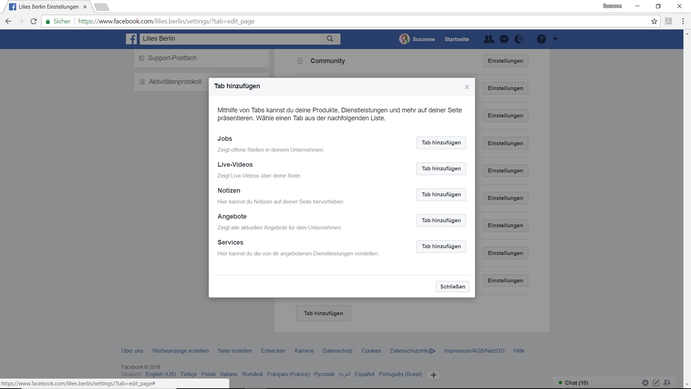This screenshot has width=691, height=389.
Task: Go to Startseite
Action: [457, 39]
